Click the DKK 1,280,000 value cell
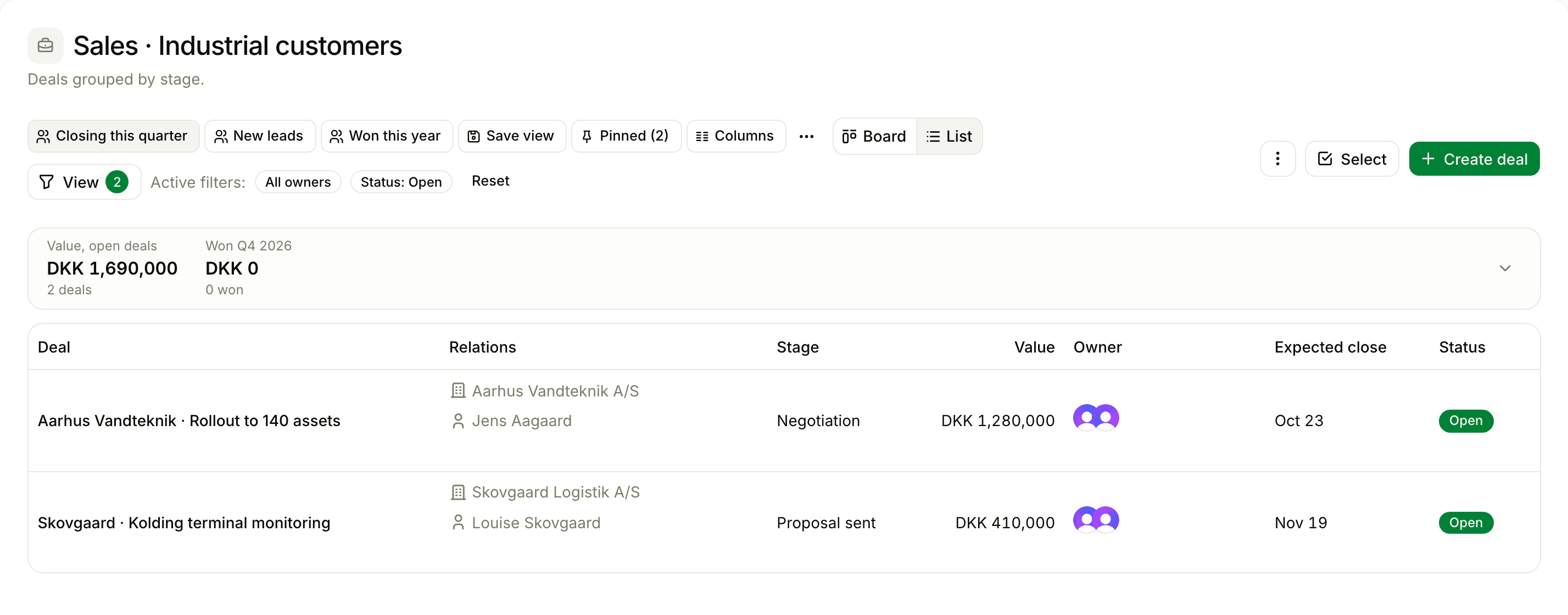 pos(998,421)
